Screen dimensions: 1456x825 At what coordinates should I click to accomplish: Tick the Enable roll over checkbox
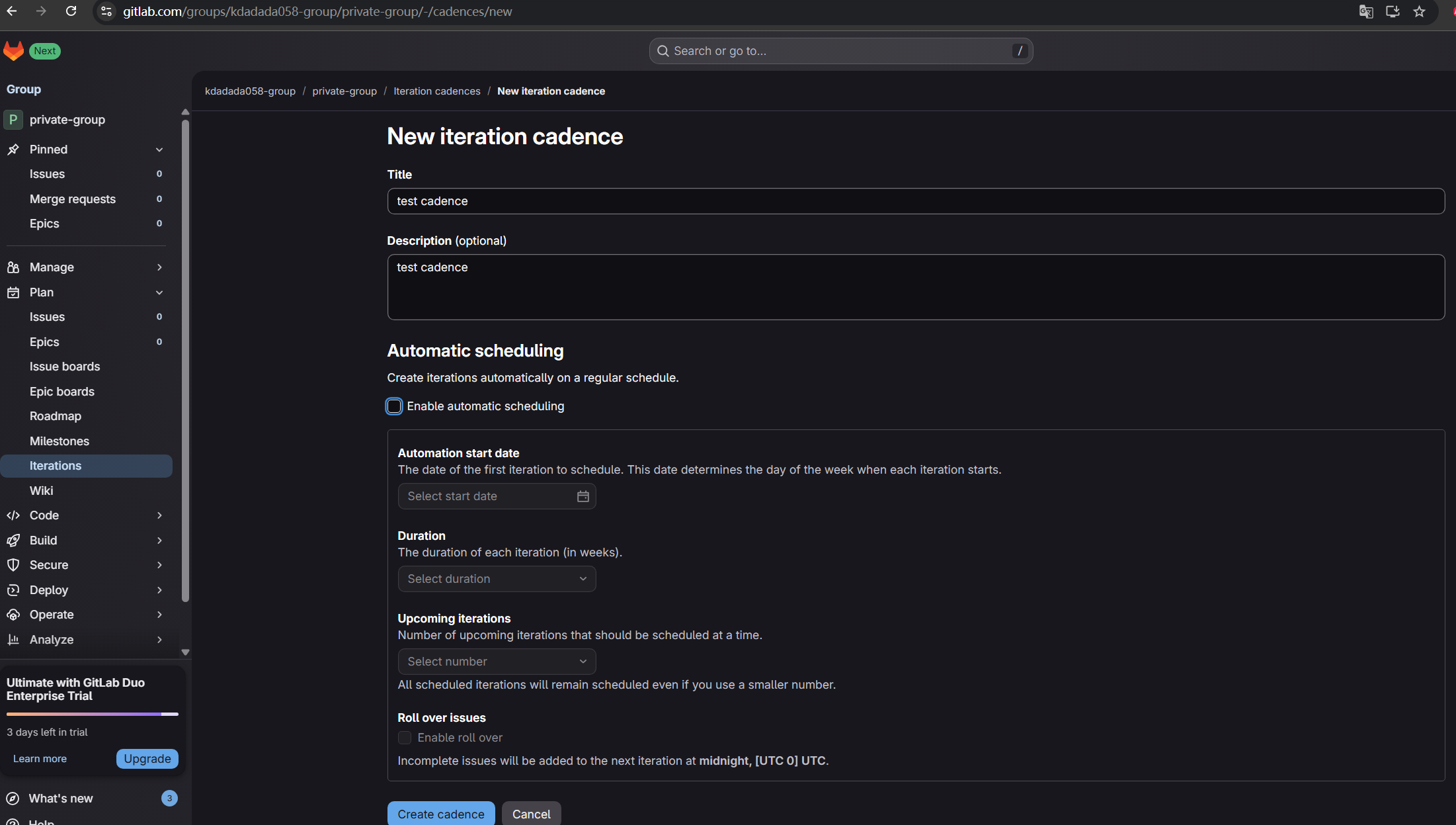405,738
